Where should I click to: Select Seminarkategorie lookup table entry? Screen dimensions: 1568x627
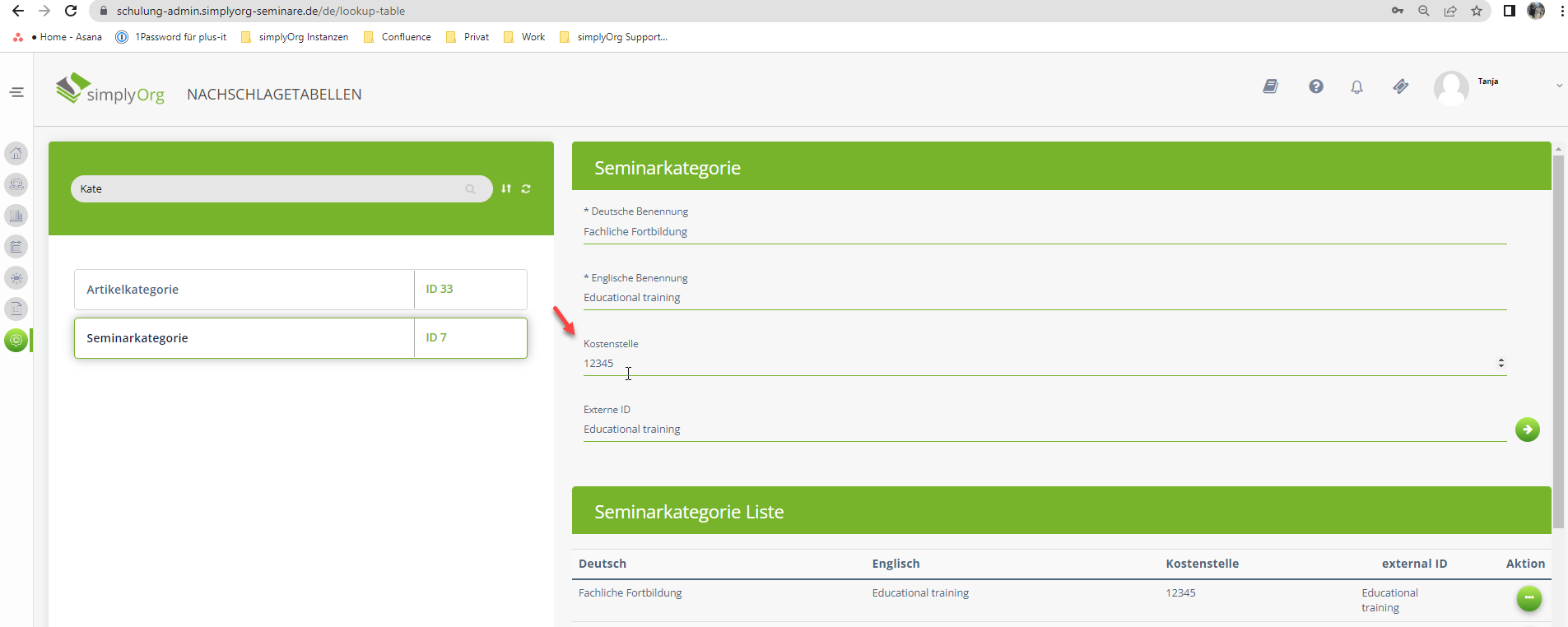tap(244, 338)
